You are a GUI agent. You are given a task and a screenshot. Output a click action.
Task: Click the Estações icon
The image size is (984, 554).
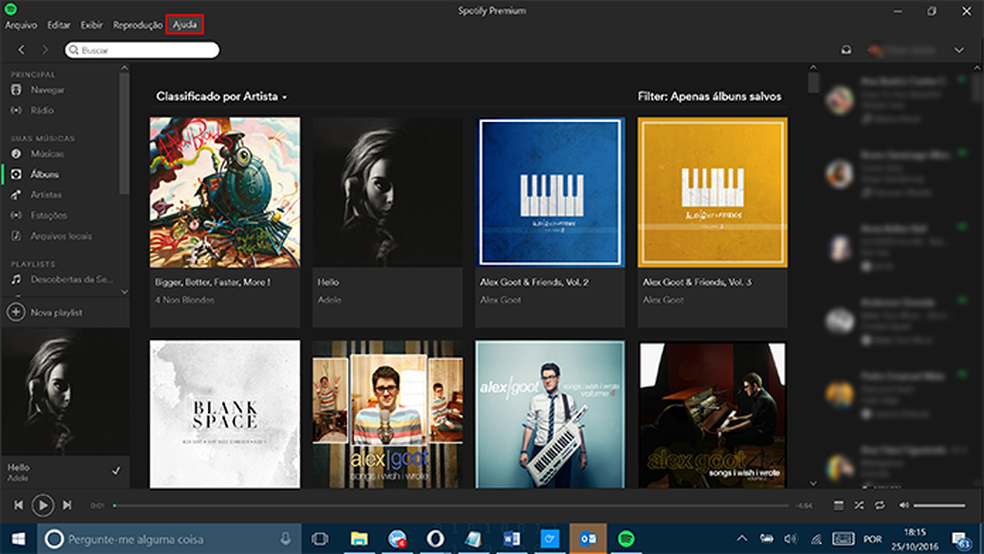[x=16, y=216]
